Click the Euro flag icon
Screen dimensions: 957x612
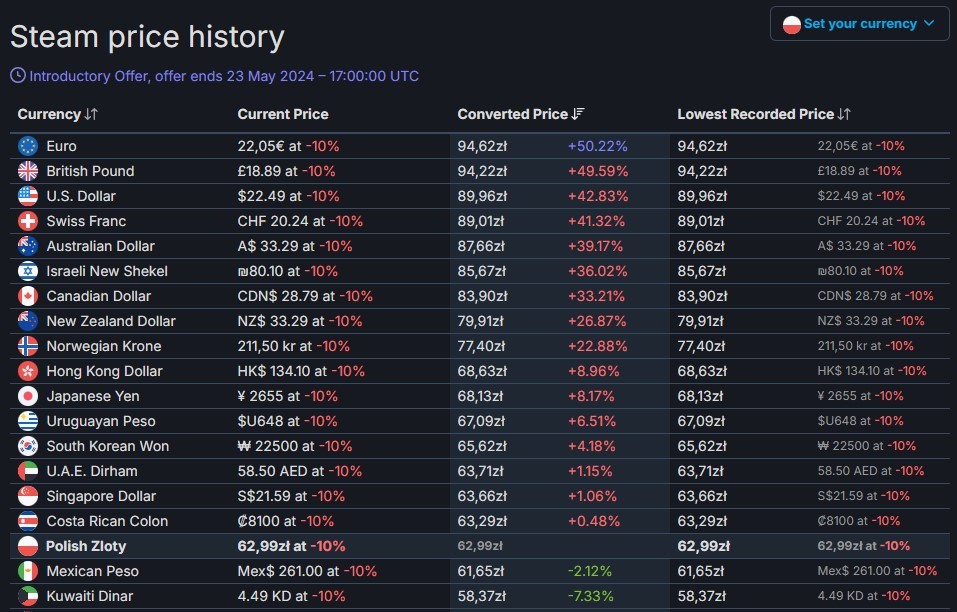[27, 146]
